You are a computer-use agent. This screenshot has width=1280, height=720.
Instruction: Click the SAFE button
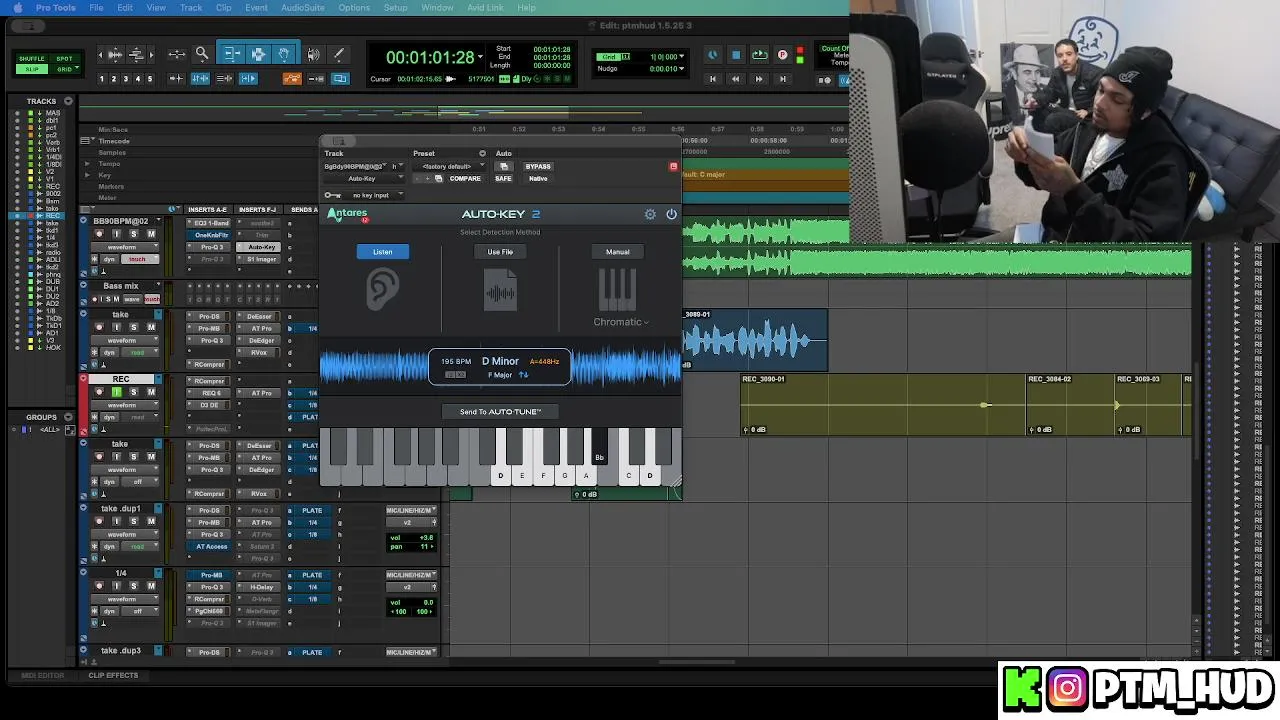coord(503,178)
